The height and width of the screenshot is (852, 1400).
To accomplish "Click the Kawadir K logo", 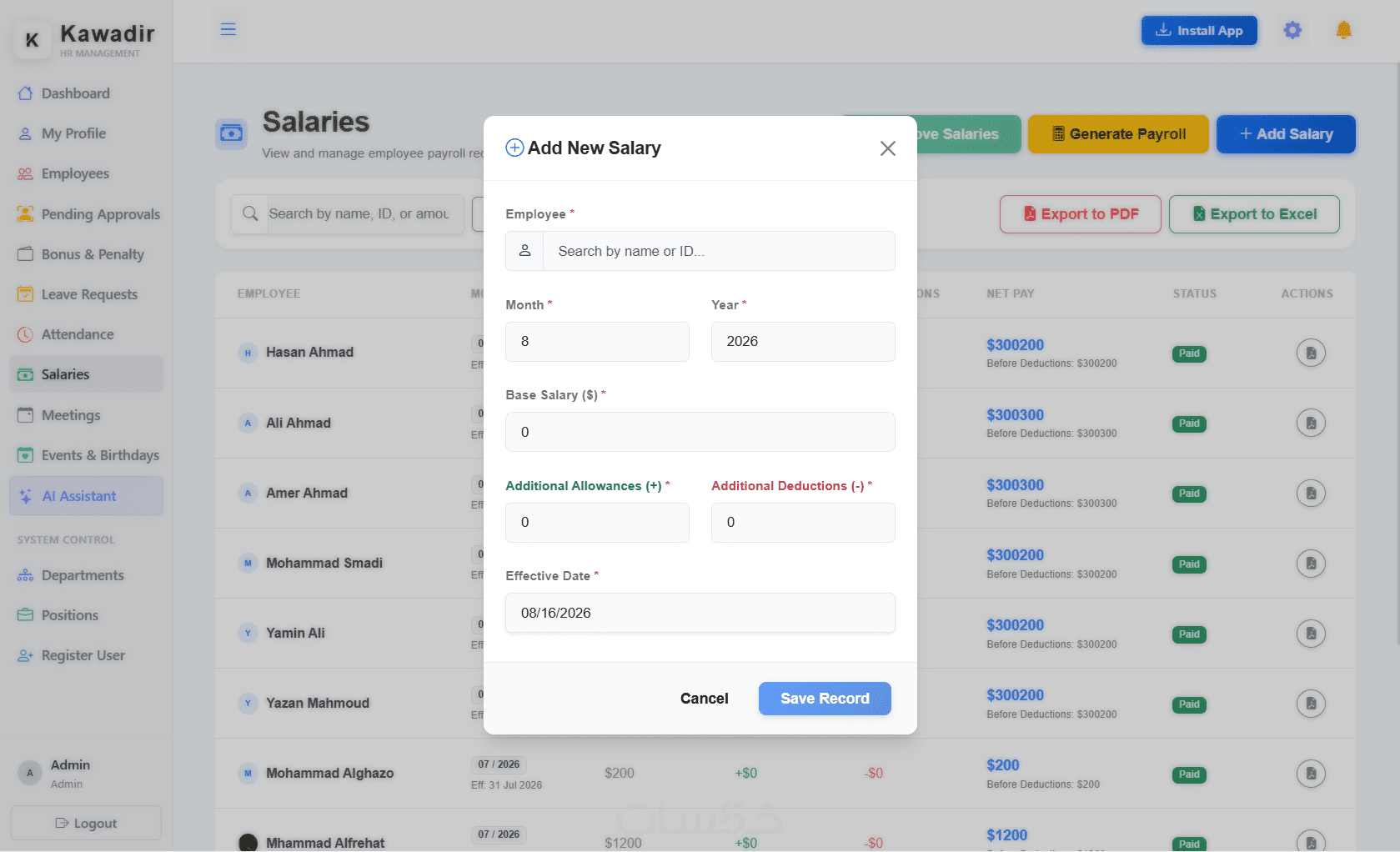I will pyautogui.click(x=32, y=40).
